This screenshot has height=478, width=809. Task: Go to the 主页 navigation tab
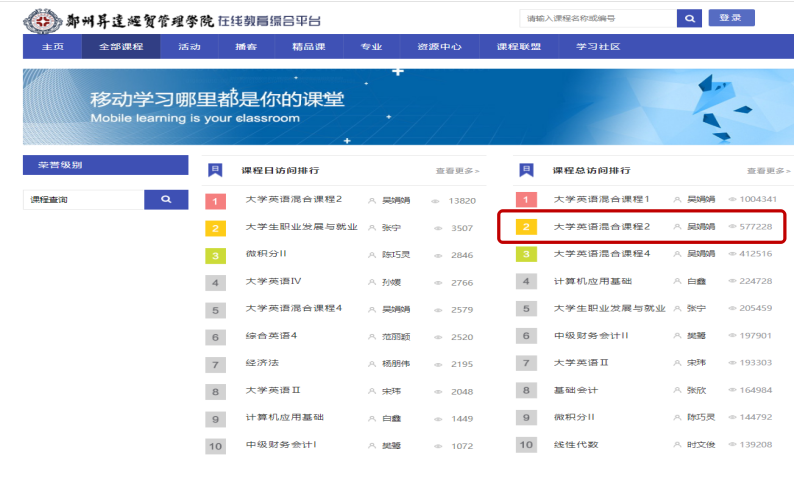pos(53,47)
